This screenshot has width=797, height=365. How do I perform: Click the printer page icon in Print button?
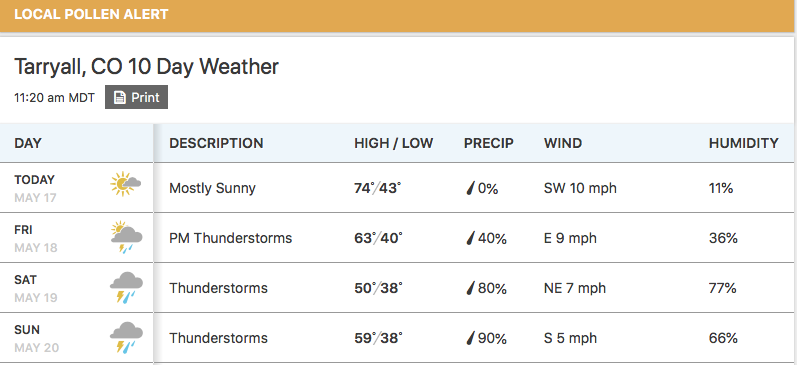pyautogui.click(x=119, y=97)
